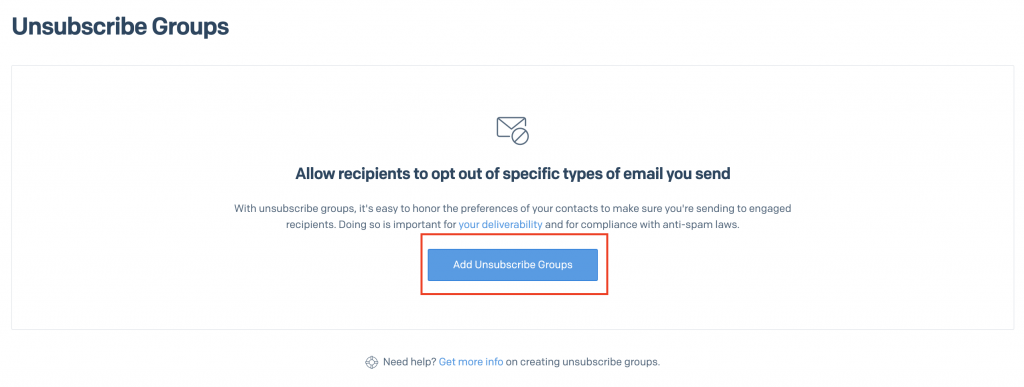Click the 'Allow recipients to opt out' headline
The height and width of the screenshot is (387, 1024).
(x=513, y=174)
